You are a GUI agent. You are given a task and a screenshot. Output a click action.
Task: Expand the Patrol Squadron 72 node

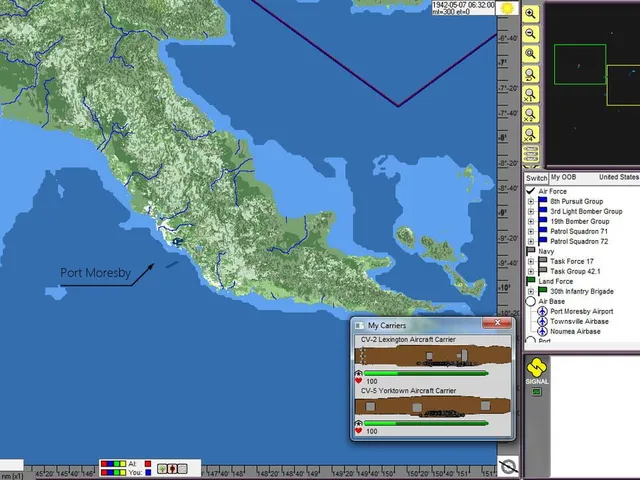[x=531, y=241]
